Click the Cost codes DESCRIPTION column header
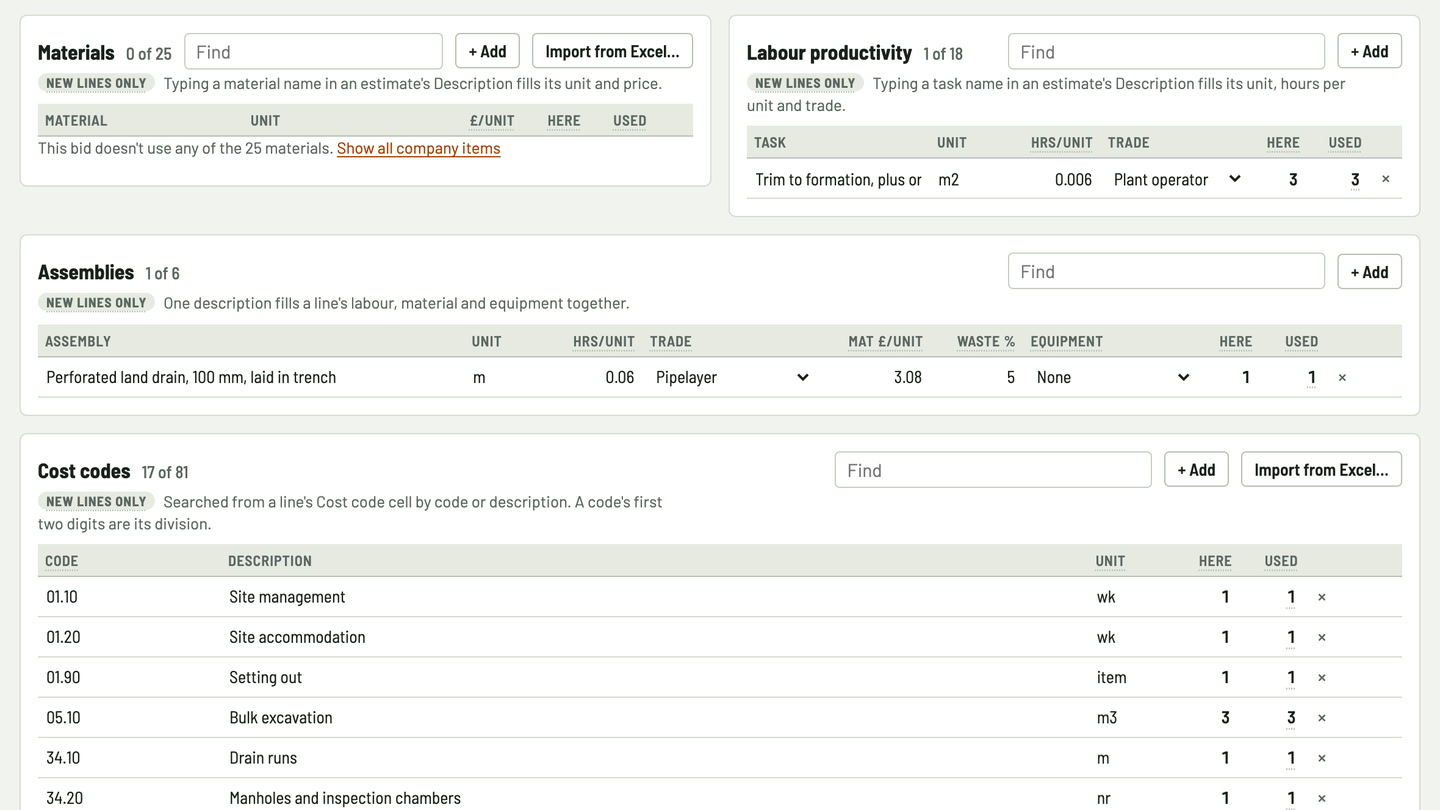 pyautogui.click(x=270, y=561)
